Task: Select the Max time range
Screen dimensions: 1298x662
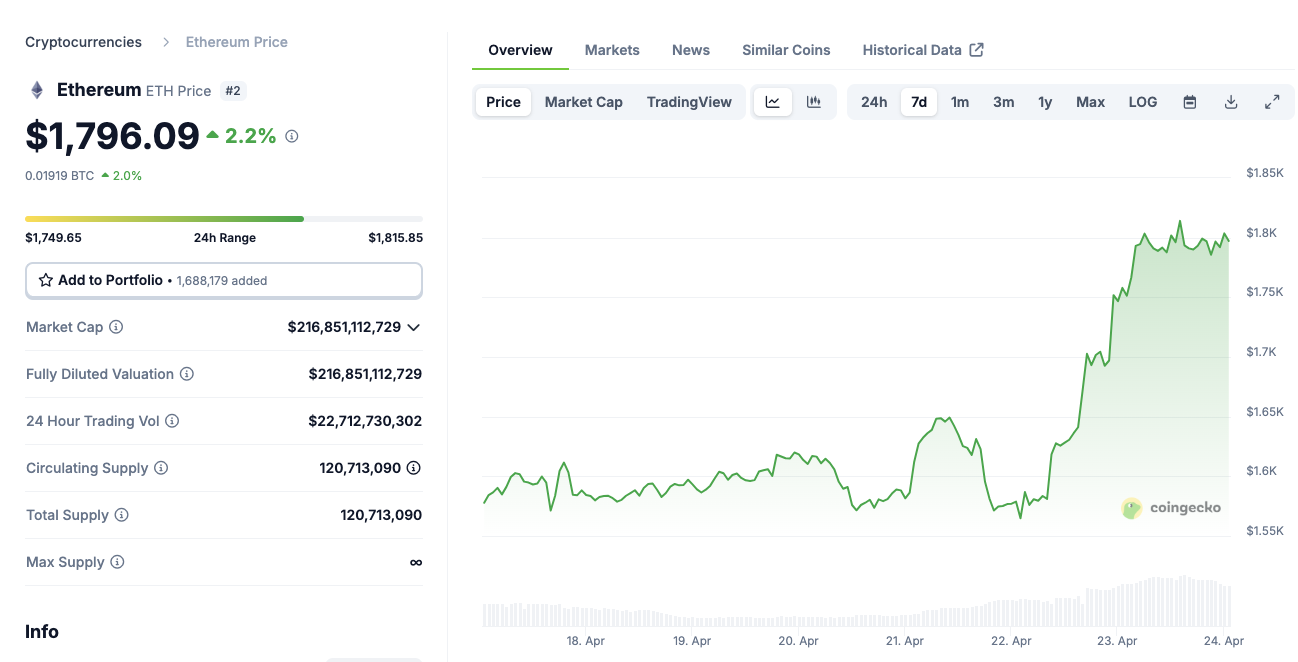Action: (1090, 102)
